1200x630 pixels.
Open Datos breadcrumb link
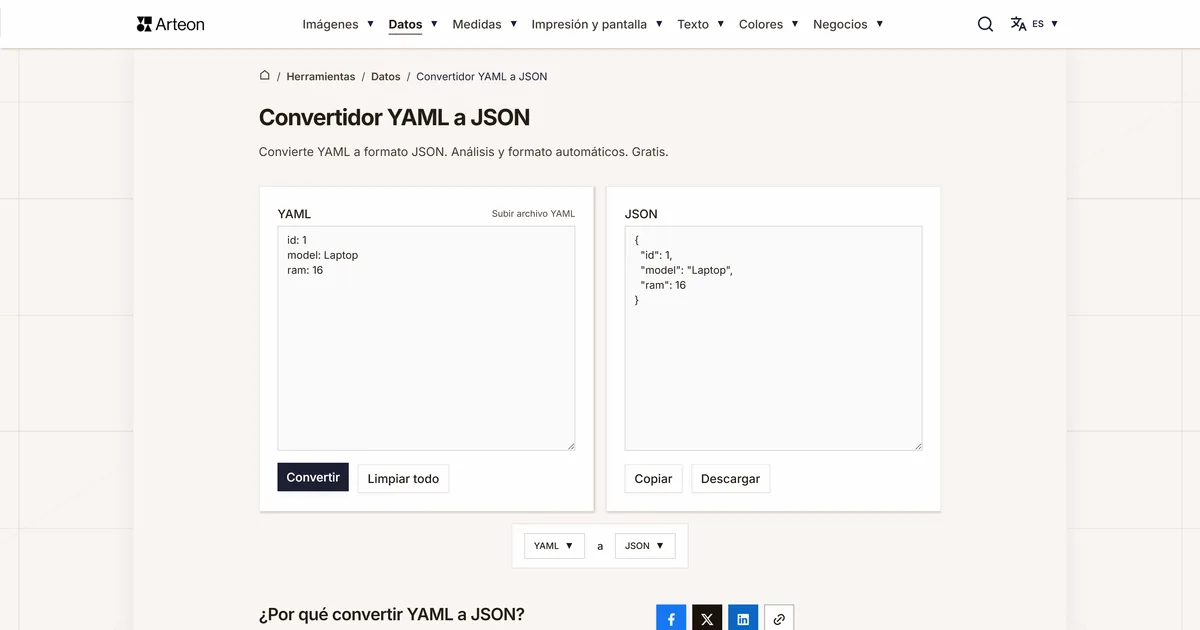(x=386, y=76)
